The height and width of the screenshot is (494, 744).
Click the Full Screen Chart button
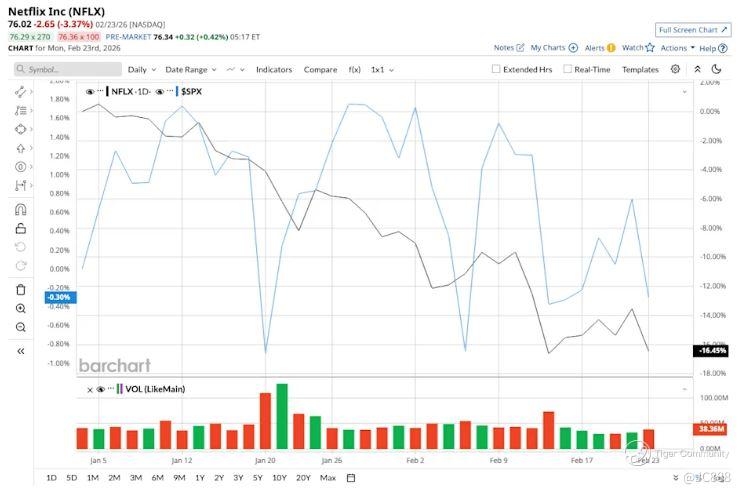coord(693,30)
